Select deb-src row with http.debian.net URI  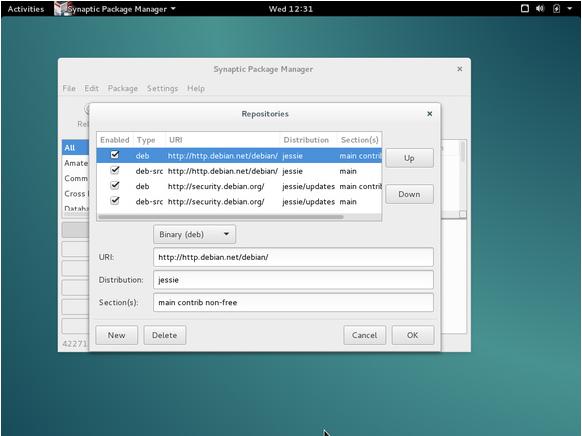(x=239, y=171)
